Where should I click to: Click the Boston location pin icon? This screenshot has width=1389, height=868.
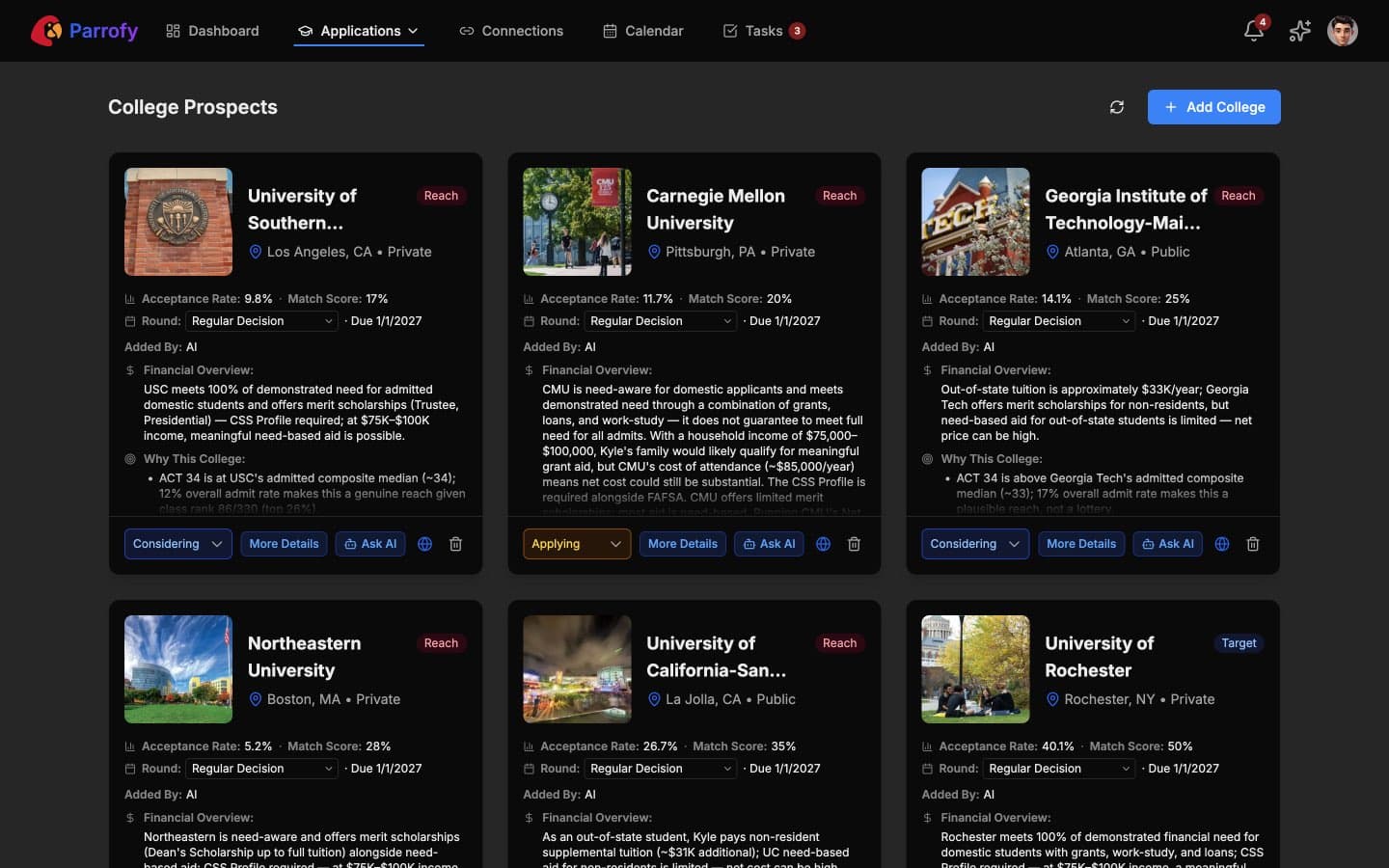point(256,699)
